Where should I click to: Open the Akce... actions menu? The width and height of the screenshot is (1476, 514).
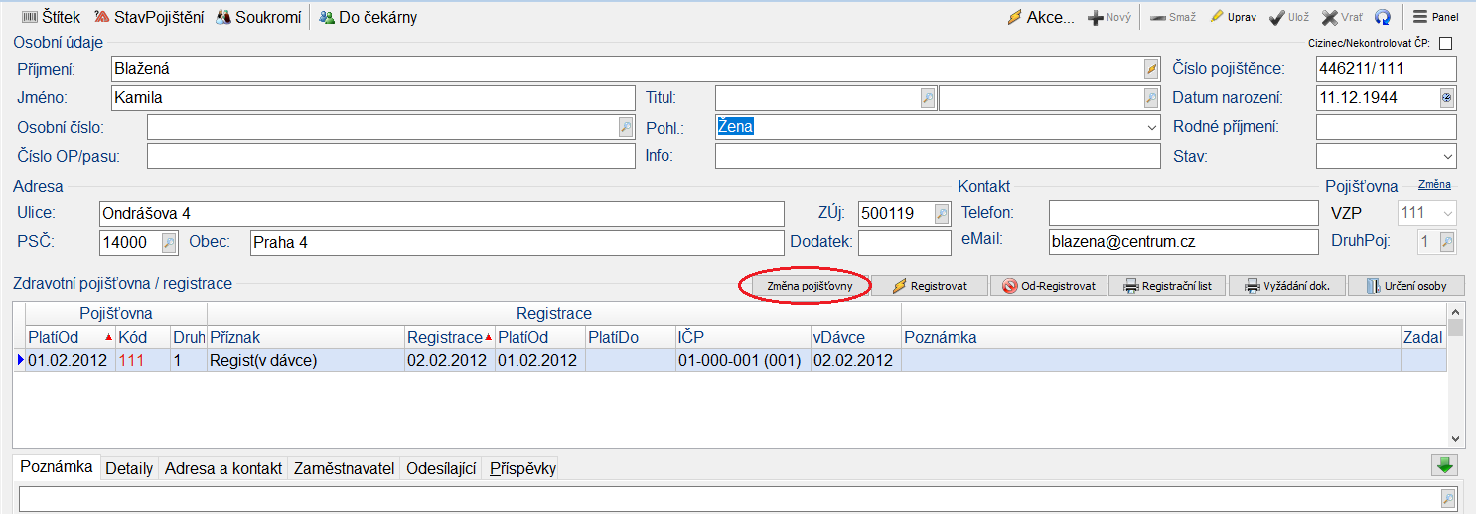click(x=1040, y=17)
